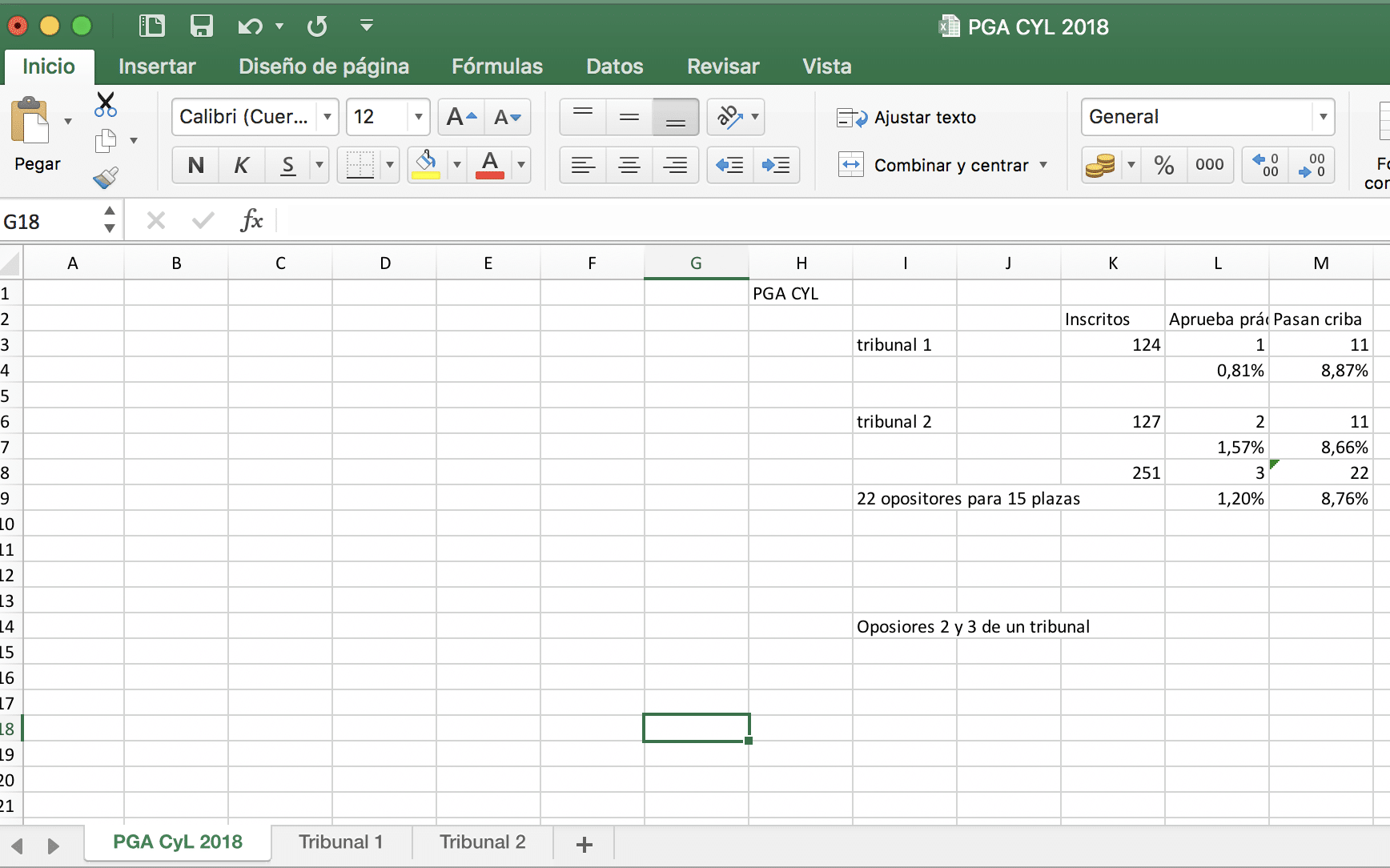Switch to the Tribunal 2 sheet

click(x=483, y=842)
